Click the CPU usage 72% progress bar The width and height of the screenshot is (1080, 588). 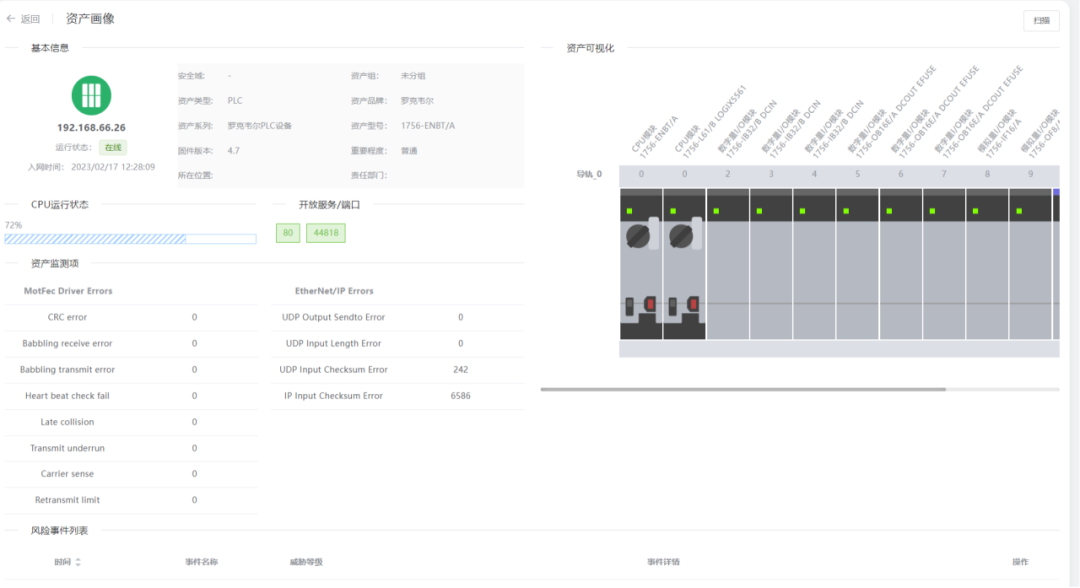tap(130, 239)
